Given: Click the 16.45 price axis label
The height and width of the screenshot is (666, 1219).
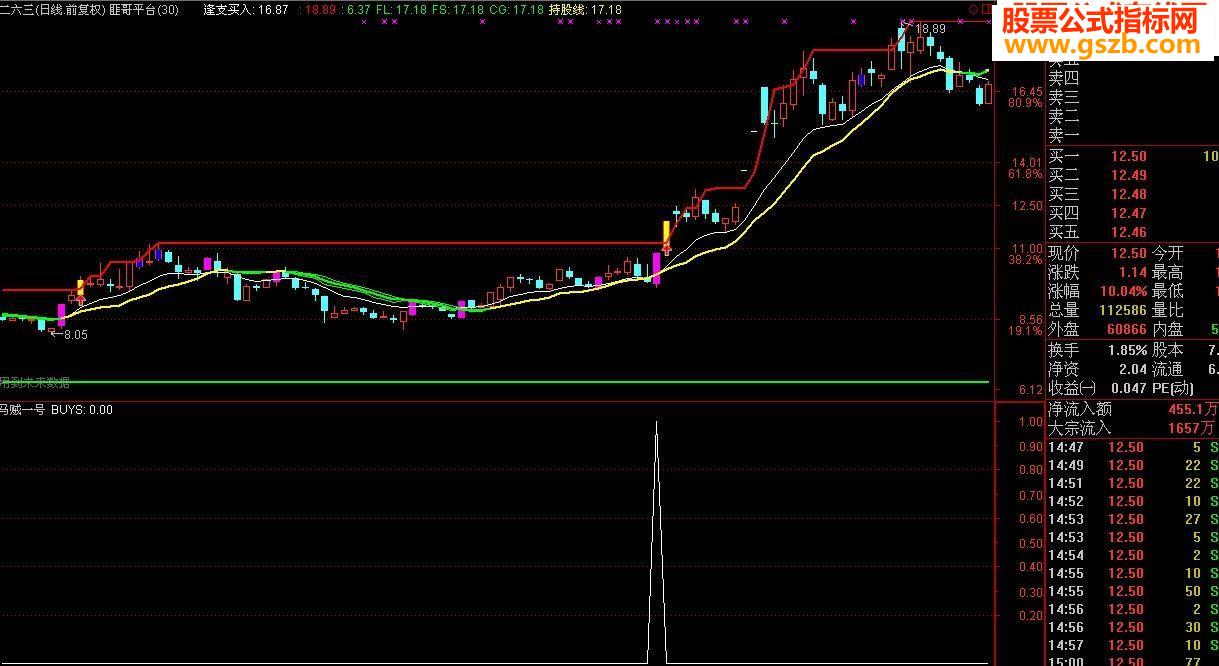Looking at the screenshot, I should coord(1027,92).
